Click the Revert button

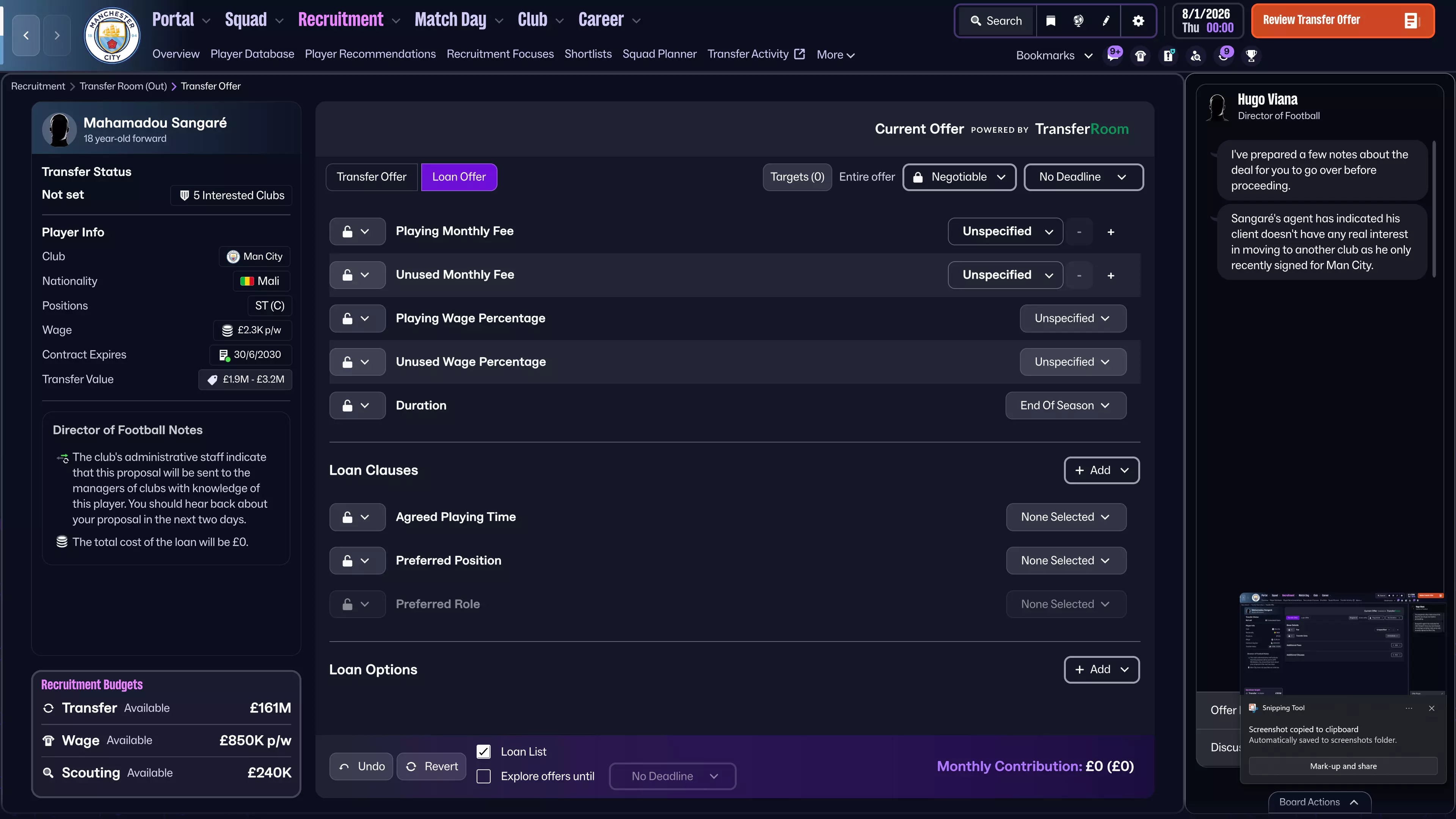[x=432, y=766]
